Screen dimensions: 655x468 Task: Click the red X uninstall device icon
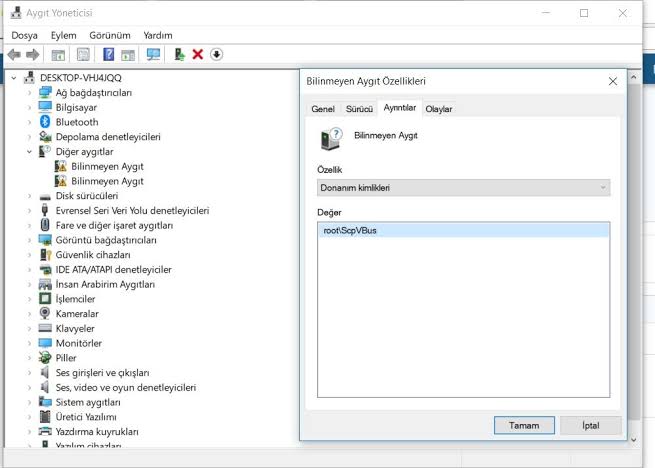pos(198,54)
